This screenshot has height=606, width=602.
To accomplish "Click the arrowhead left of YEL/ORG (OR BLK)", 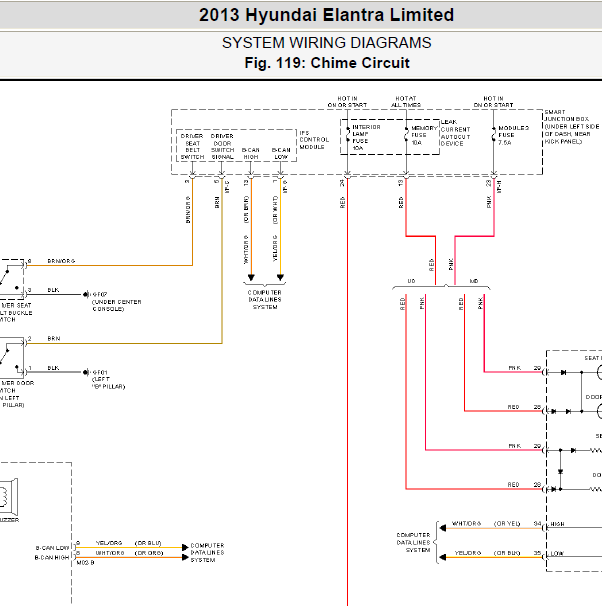I will point(443,557).
